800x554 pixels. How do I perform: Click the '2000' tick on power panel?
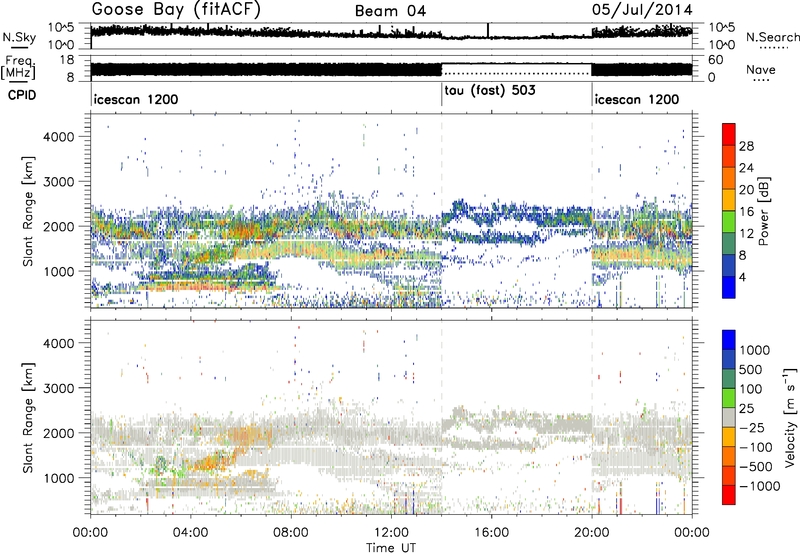[x=58, y=226]
